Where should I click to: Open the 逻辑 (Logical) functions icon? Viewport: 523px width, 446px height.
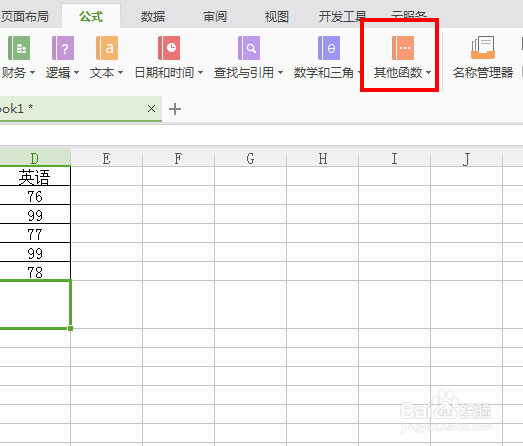click(63, 48)
